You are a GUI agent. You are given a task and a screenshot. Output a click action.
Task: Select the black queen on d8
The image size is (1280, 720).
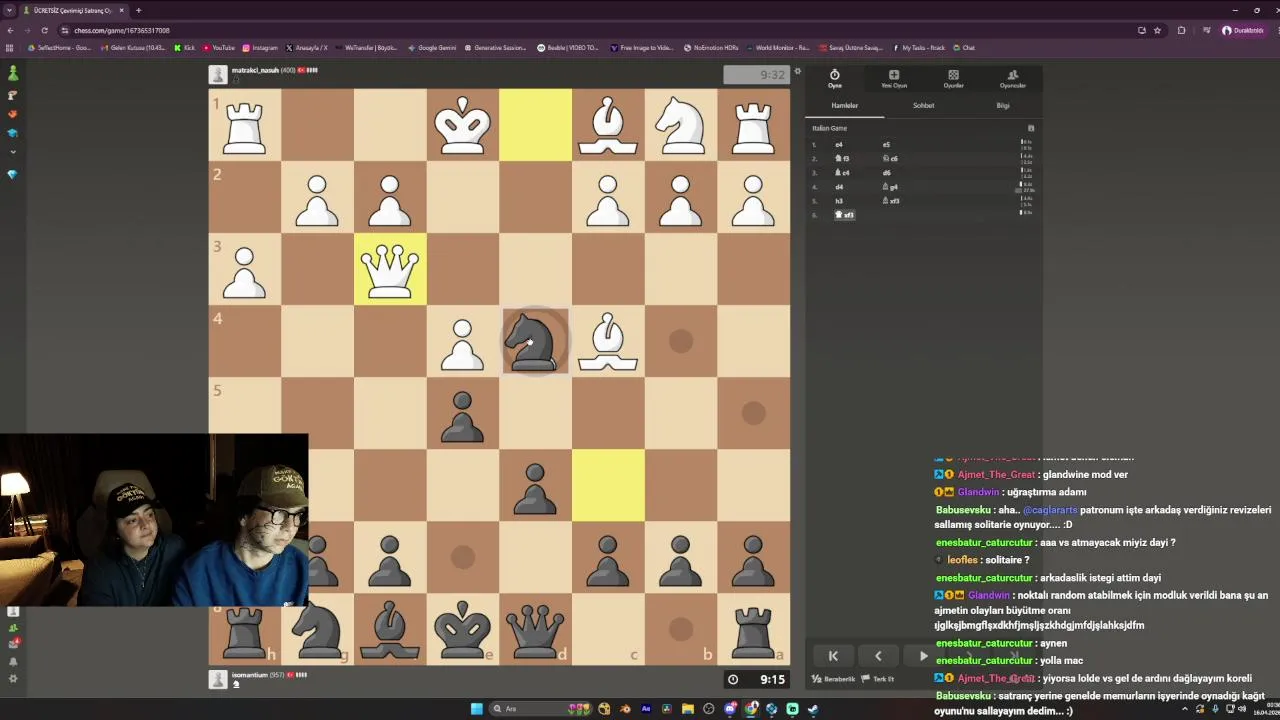pyautogui.click(x=535, y=629)
